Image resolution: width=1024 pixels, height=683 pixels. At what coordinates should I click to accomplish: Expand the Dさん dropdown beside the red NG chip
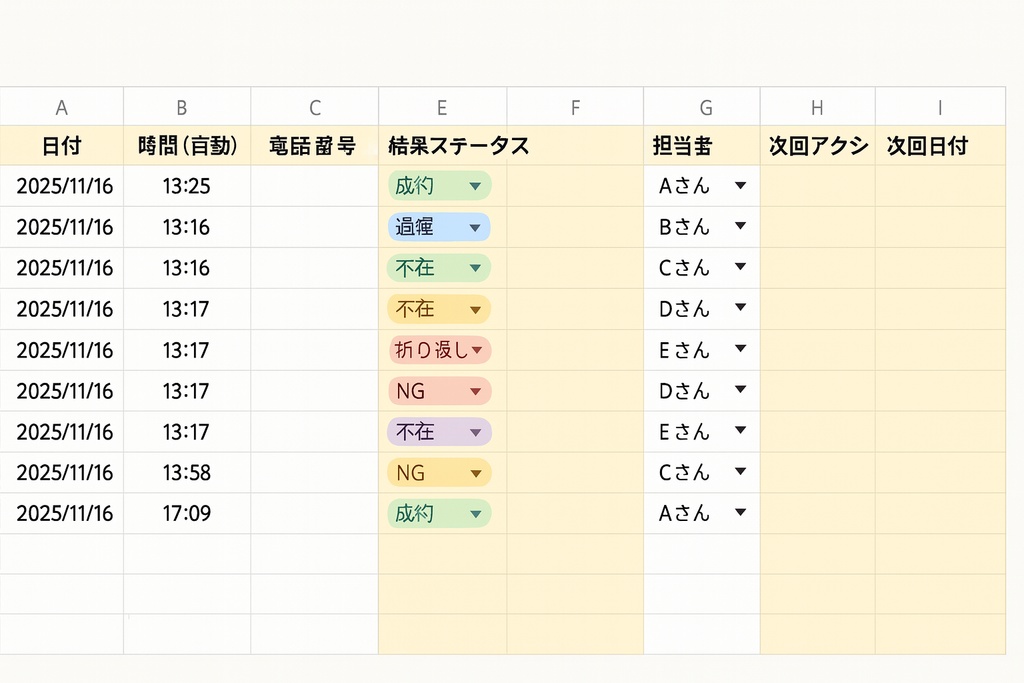coord(740,390)
